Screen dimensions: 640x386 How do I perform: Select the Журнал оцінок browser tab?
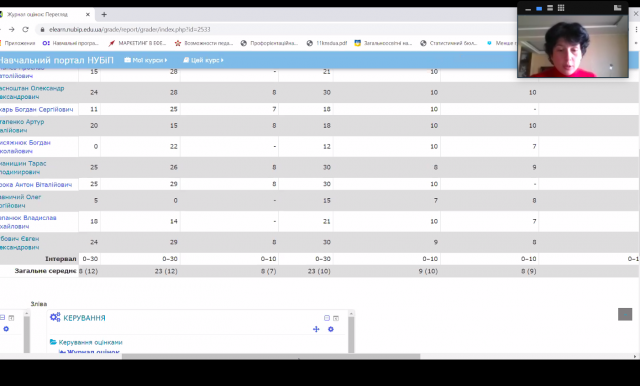(45, 14)
